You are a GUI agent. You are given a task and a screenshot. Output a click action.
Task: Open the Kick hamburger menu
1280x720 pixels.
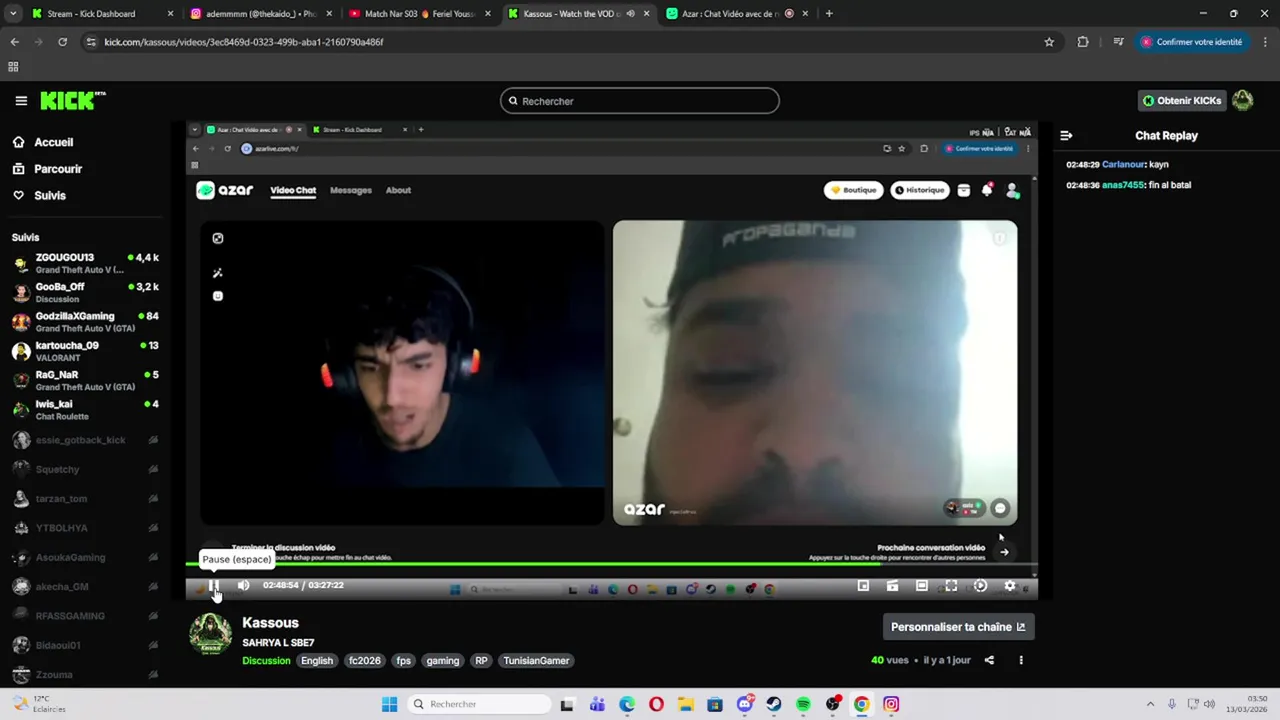tap(21, 100)
